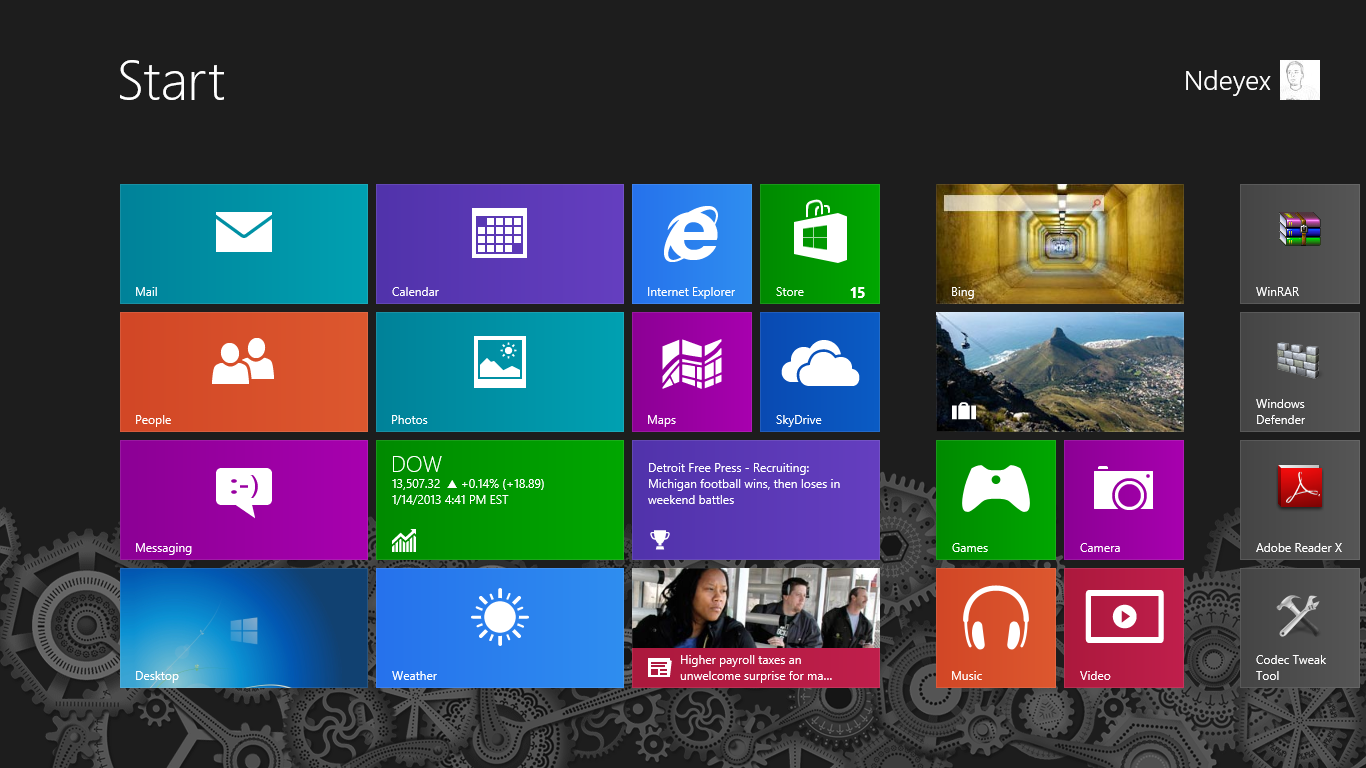Switch to the Desktop
This screenshot has width=1366, height=768.
click(x=243, y=627)
